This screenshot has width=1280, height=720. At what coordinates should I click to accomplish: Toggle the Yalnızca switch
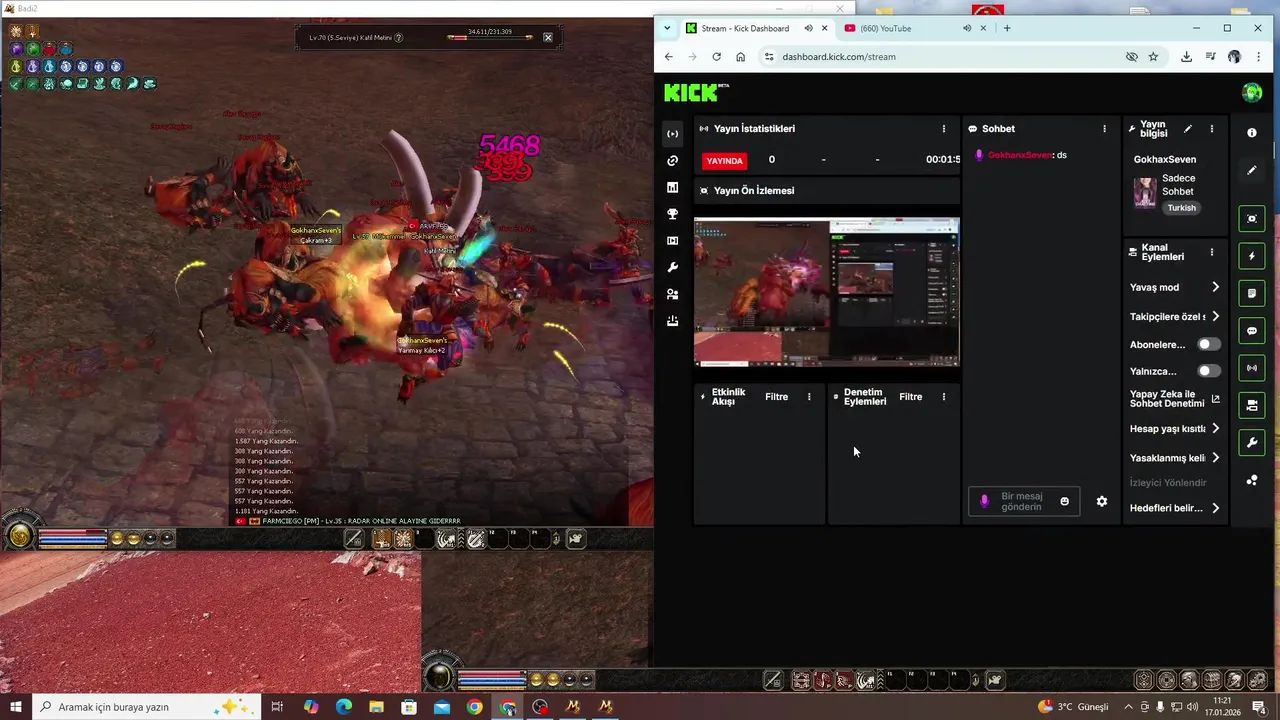pos(1209,371)
